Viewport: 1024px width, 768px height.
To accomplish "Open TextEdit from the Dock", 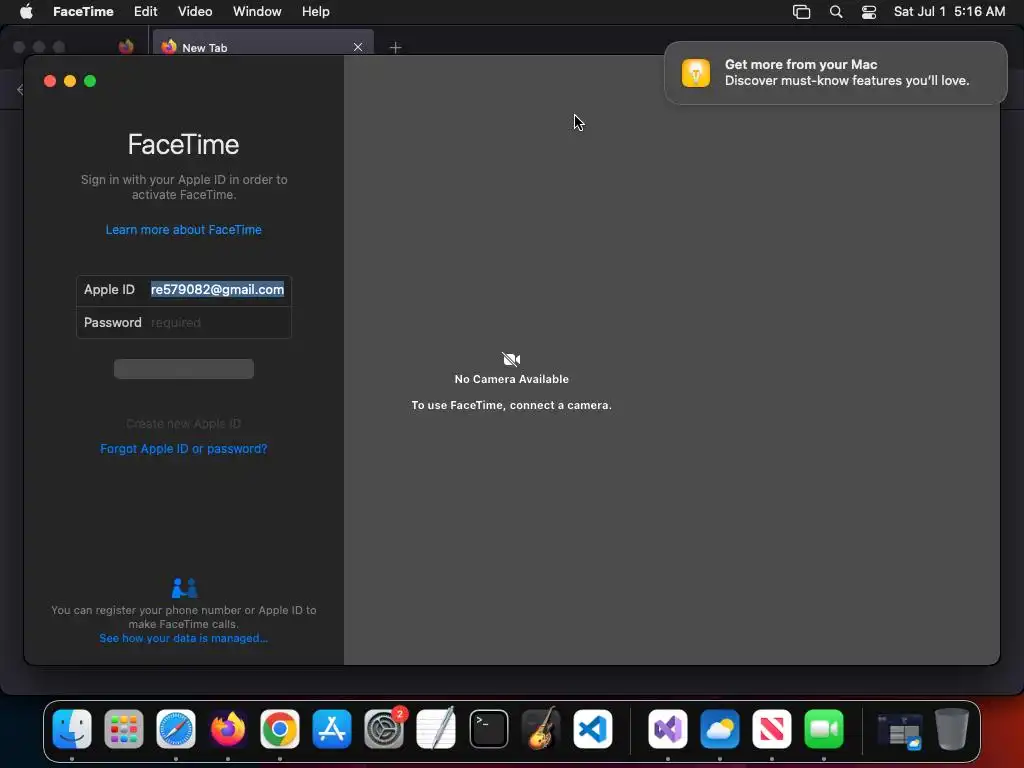I will [x=436, y=729].
